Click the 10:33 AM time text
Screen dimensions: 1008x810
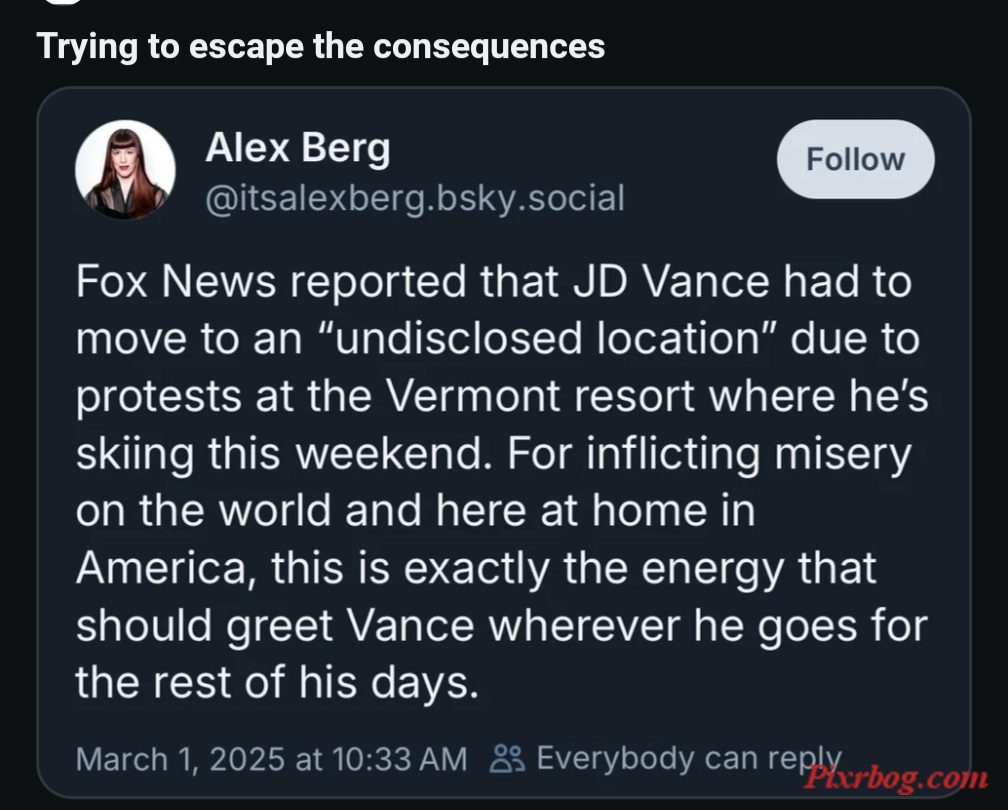pos(400,759)
